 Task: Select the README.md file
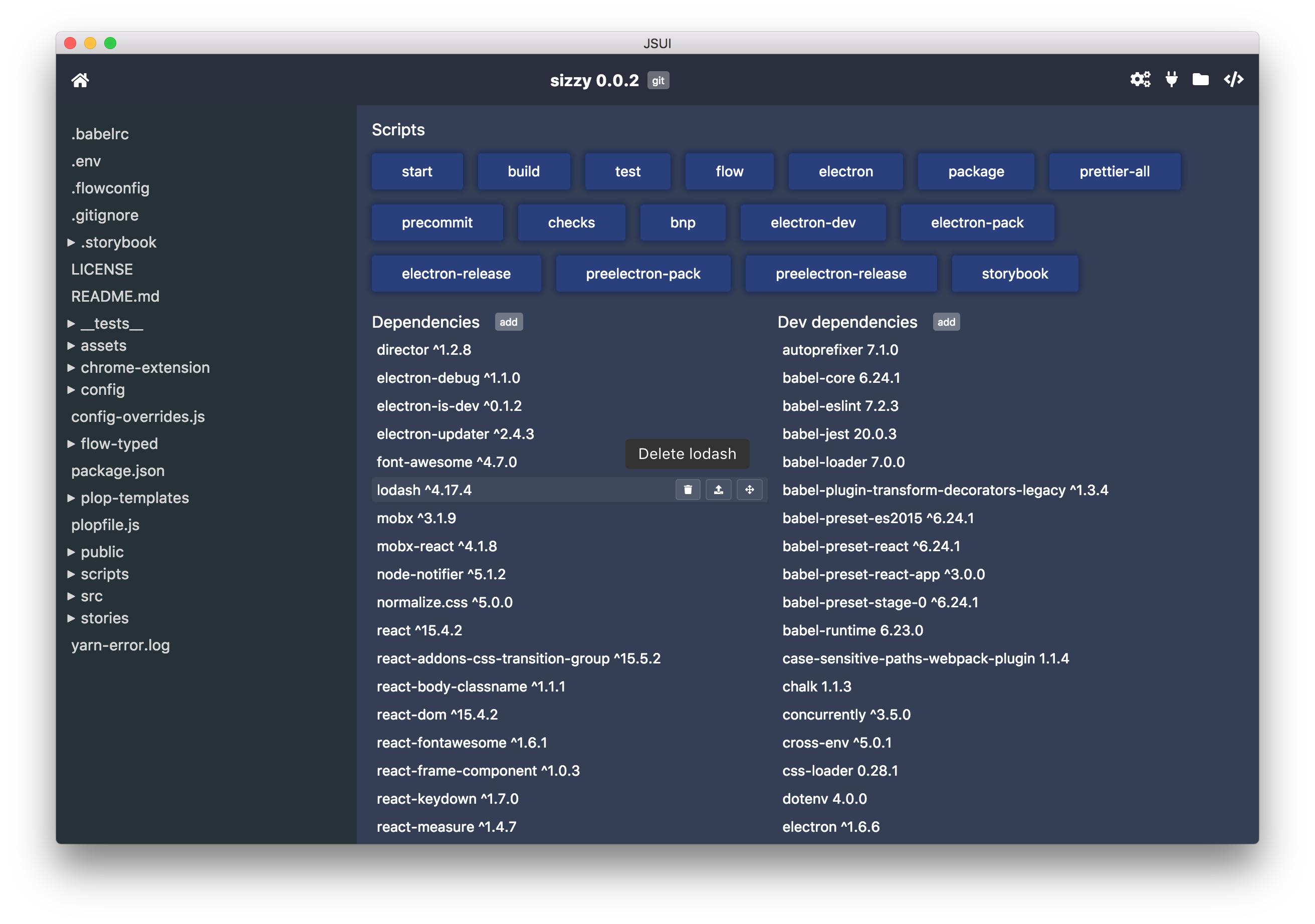[115, 297]
